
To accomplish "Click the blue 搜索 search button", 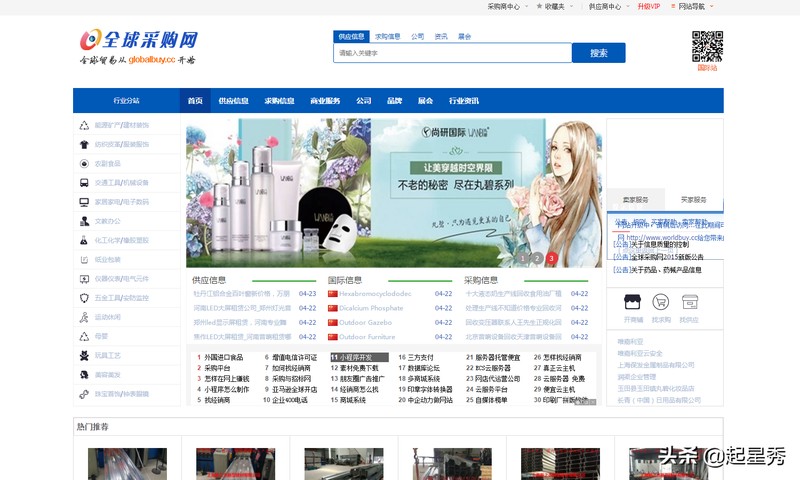I will [x=598, y=53].
